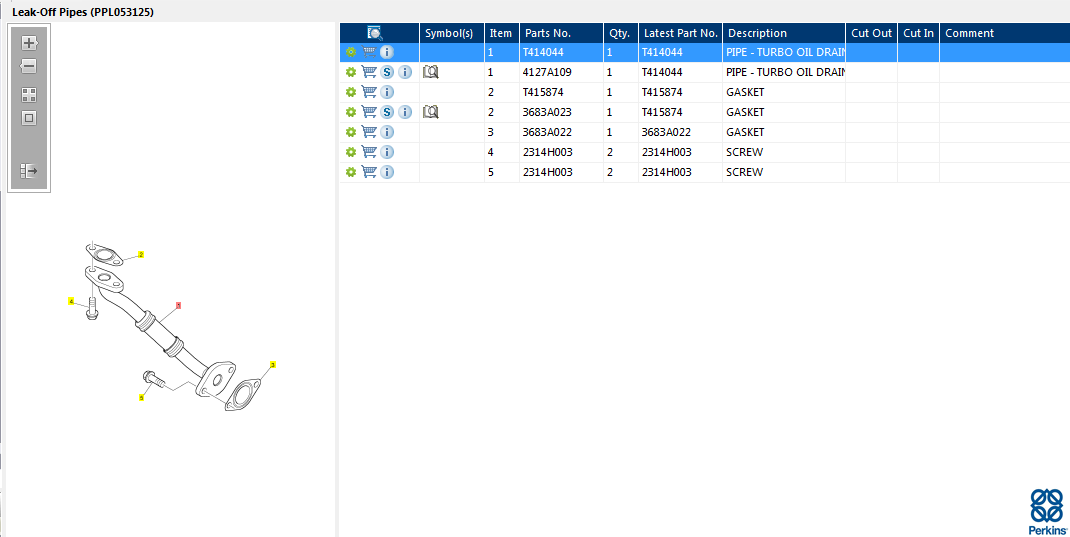Add gasket 3683A023 to the cart
The image size is (1070, 537).
[369, 112]
